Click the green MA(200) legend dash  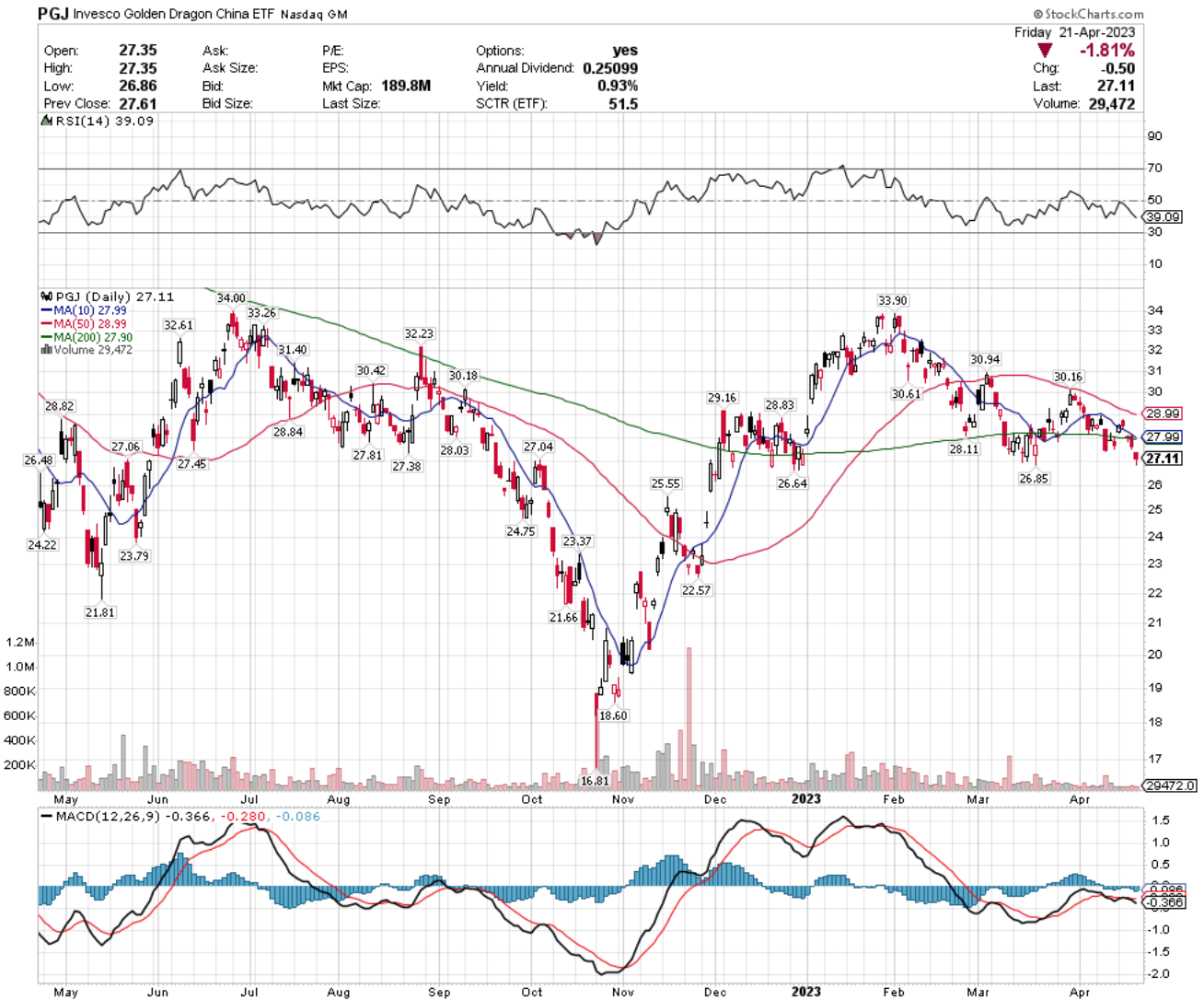pos(47,337)
